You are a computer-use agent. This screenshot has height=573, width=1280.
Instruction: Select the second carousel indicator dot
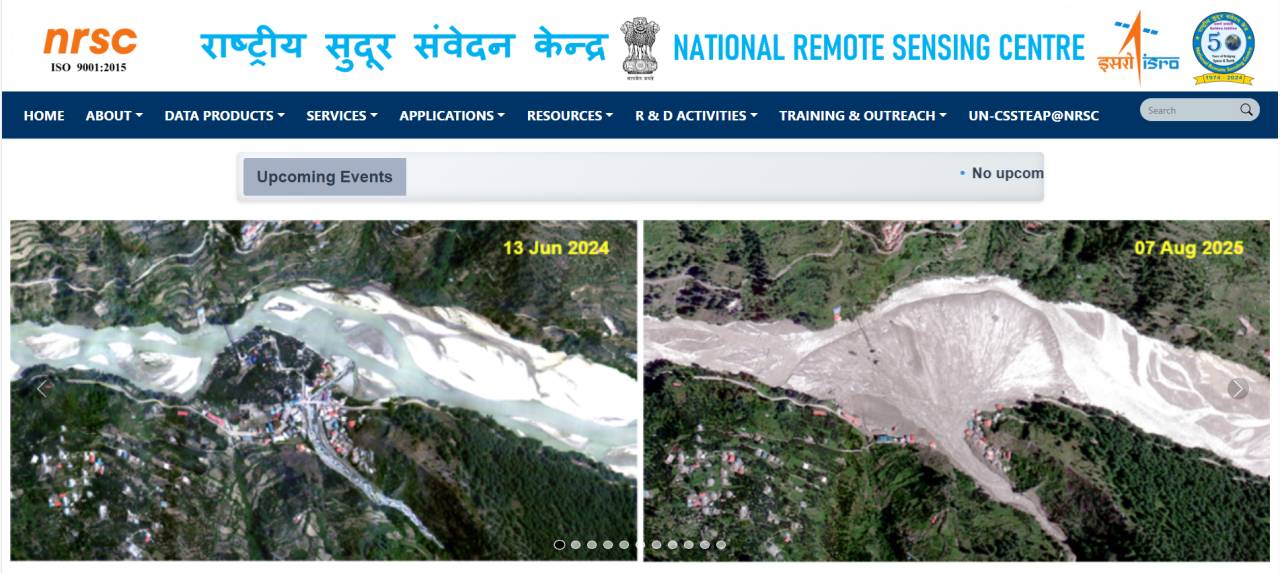tap(575, 545)
